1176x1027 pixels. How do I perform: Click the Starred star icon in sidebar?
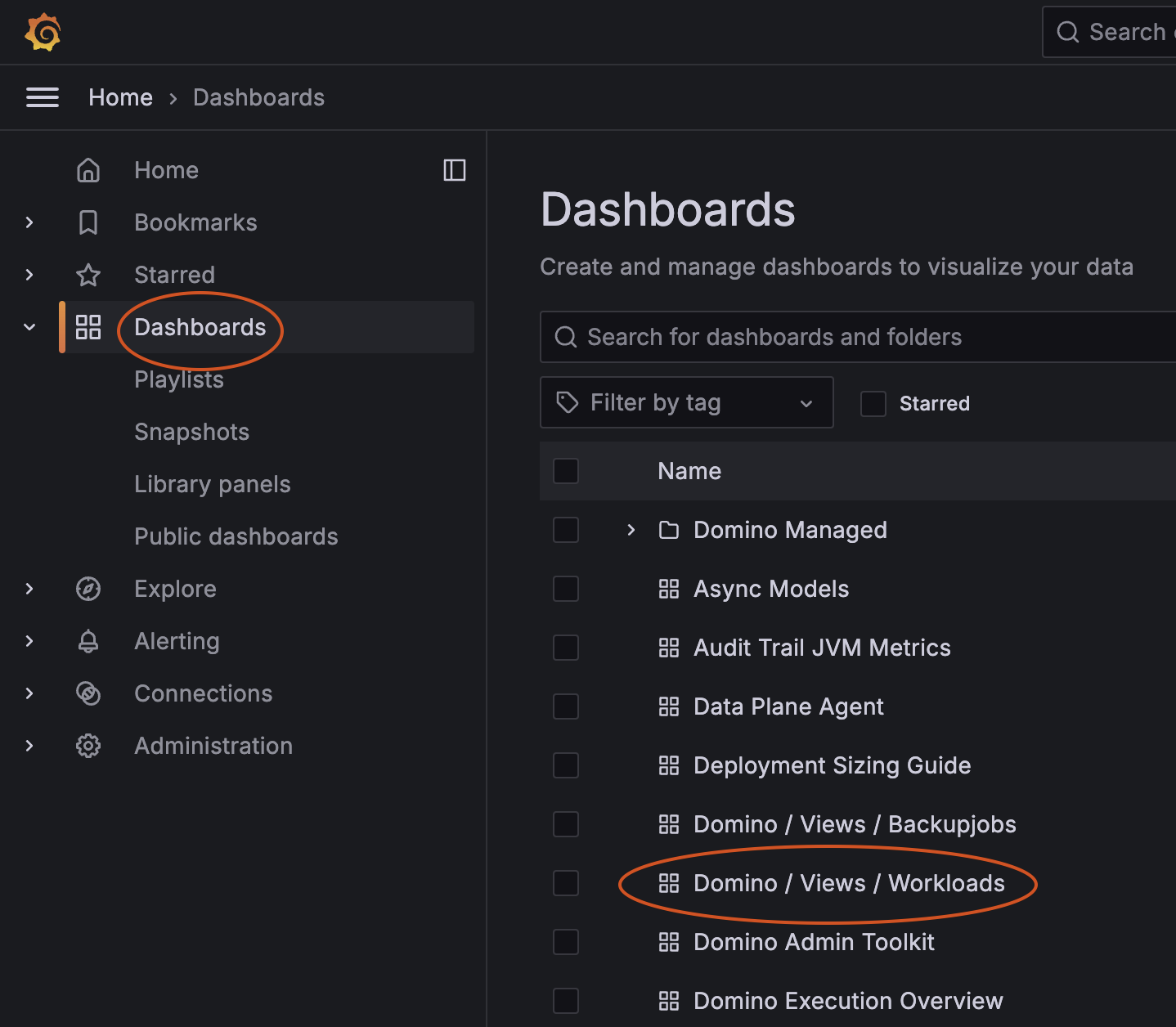(x=88, y=275)
